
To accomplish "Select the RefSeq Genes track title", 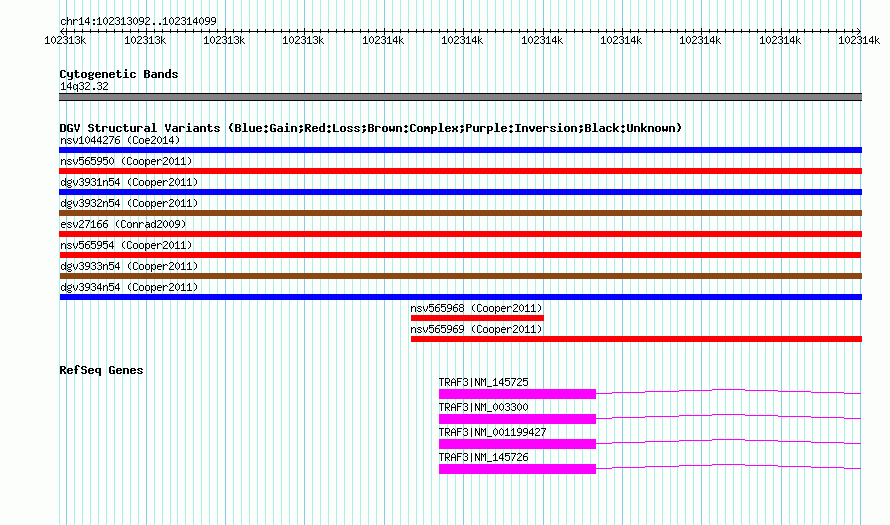I will (101, 370).
